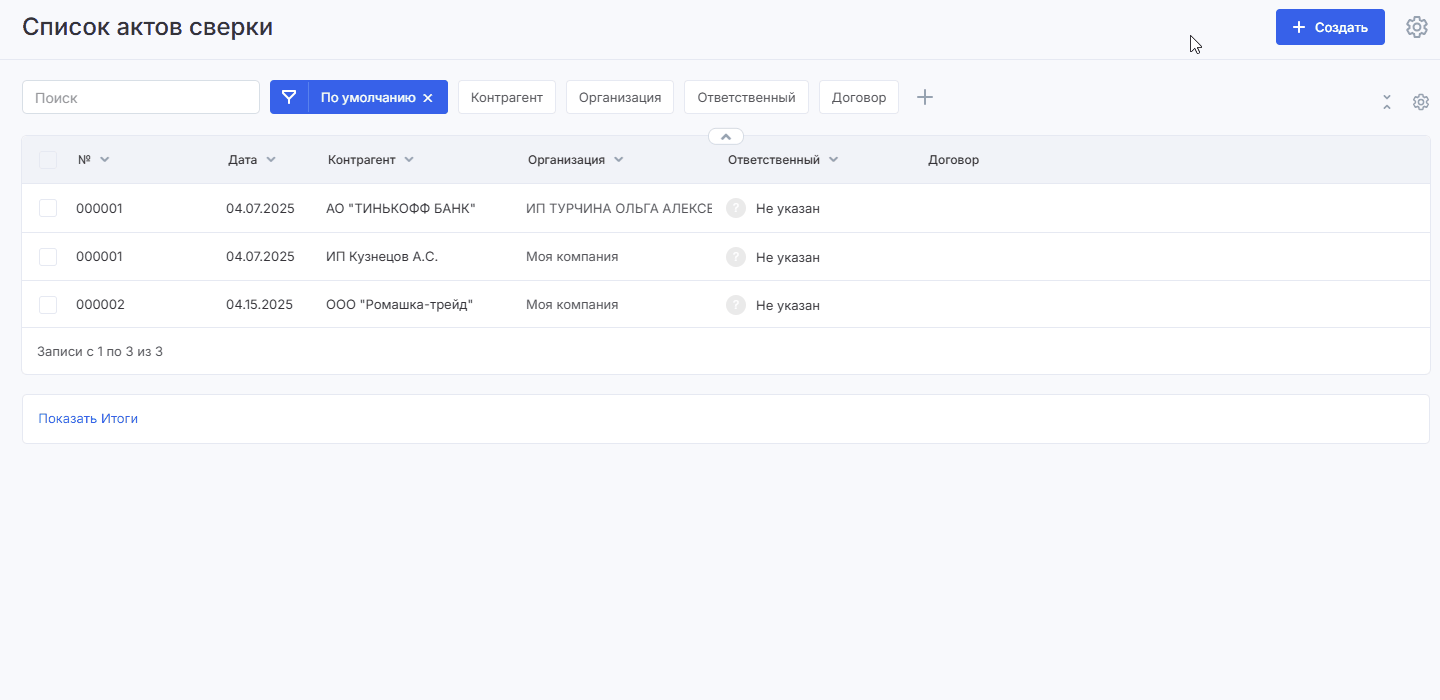Expand the Дата column dropdown arrow

pyautogui.click(x=271, y=160)
